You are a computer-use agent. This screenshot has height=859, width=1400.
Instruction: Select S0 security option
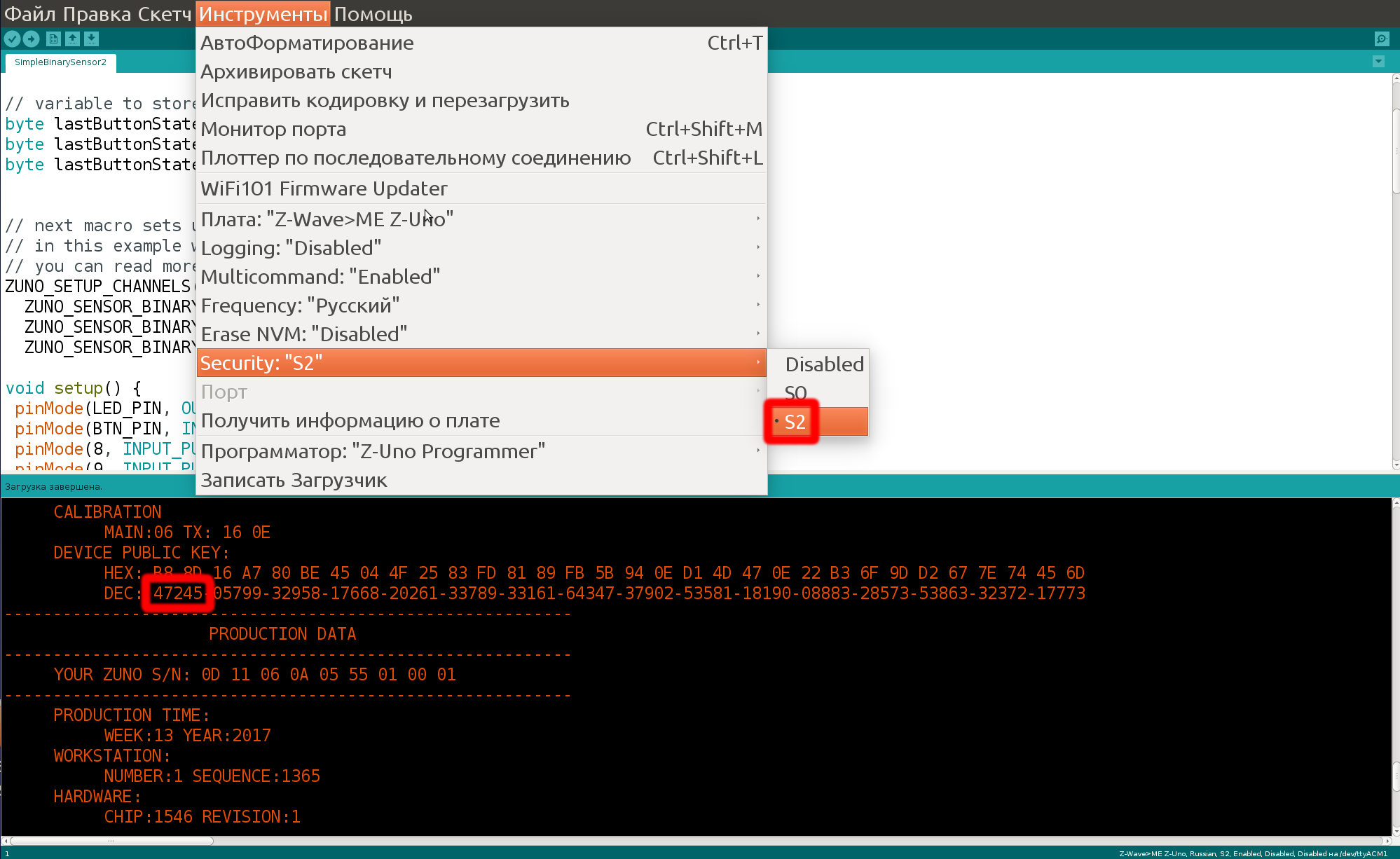tap(818, 393)
